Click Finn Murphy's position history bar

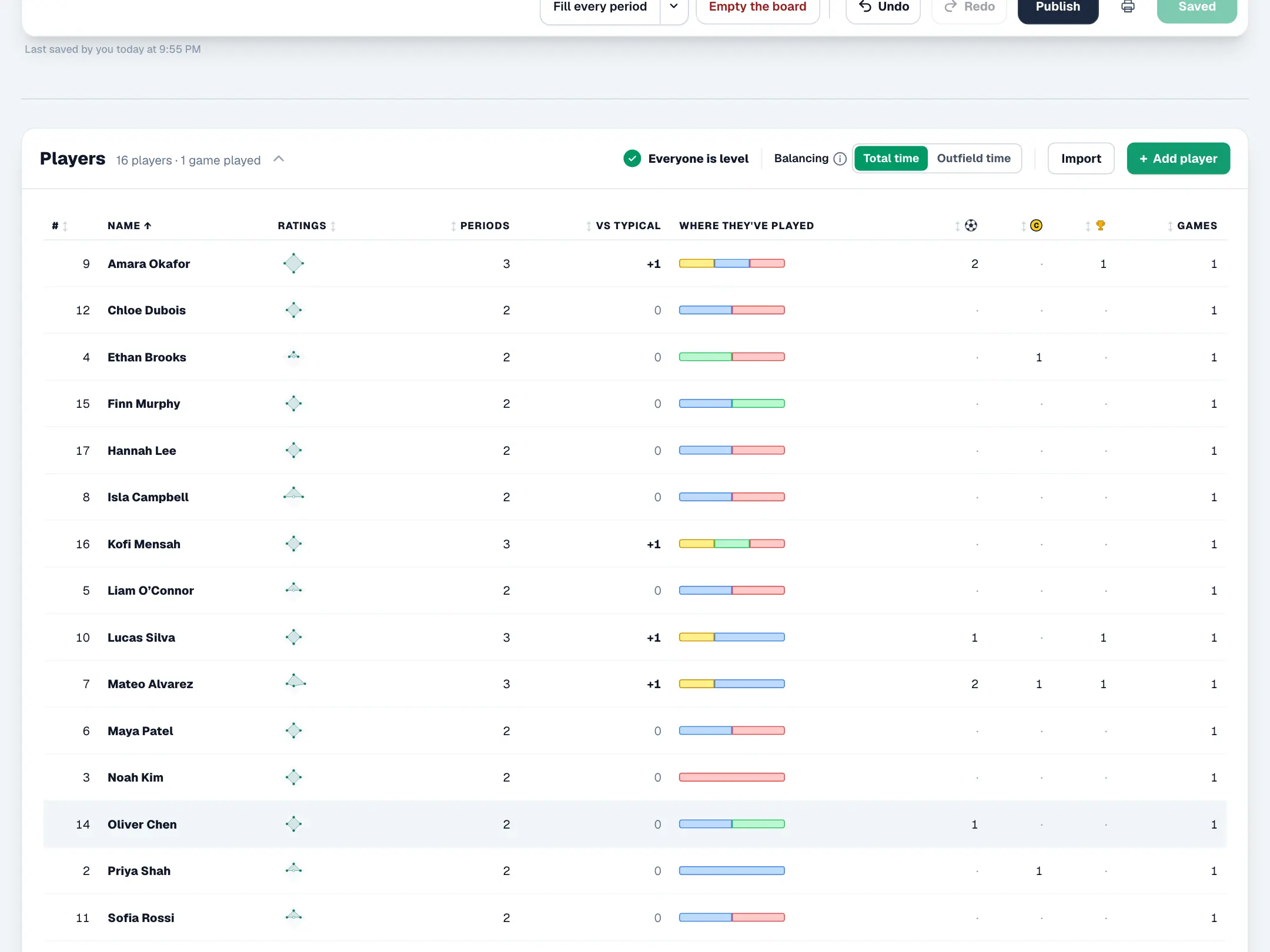click(732, 403)
